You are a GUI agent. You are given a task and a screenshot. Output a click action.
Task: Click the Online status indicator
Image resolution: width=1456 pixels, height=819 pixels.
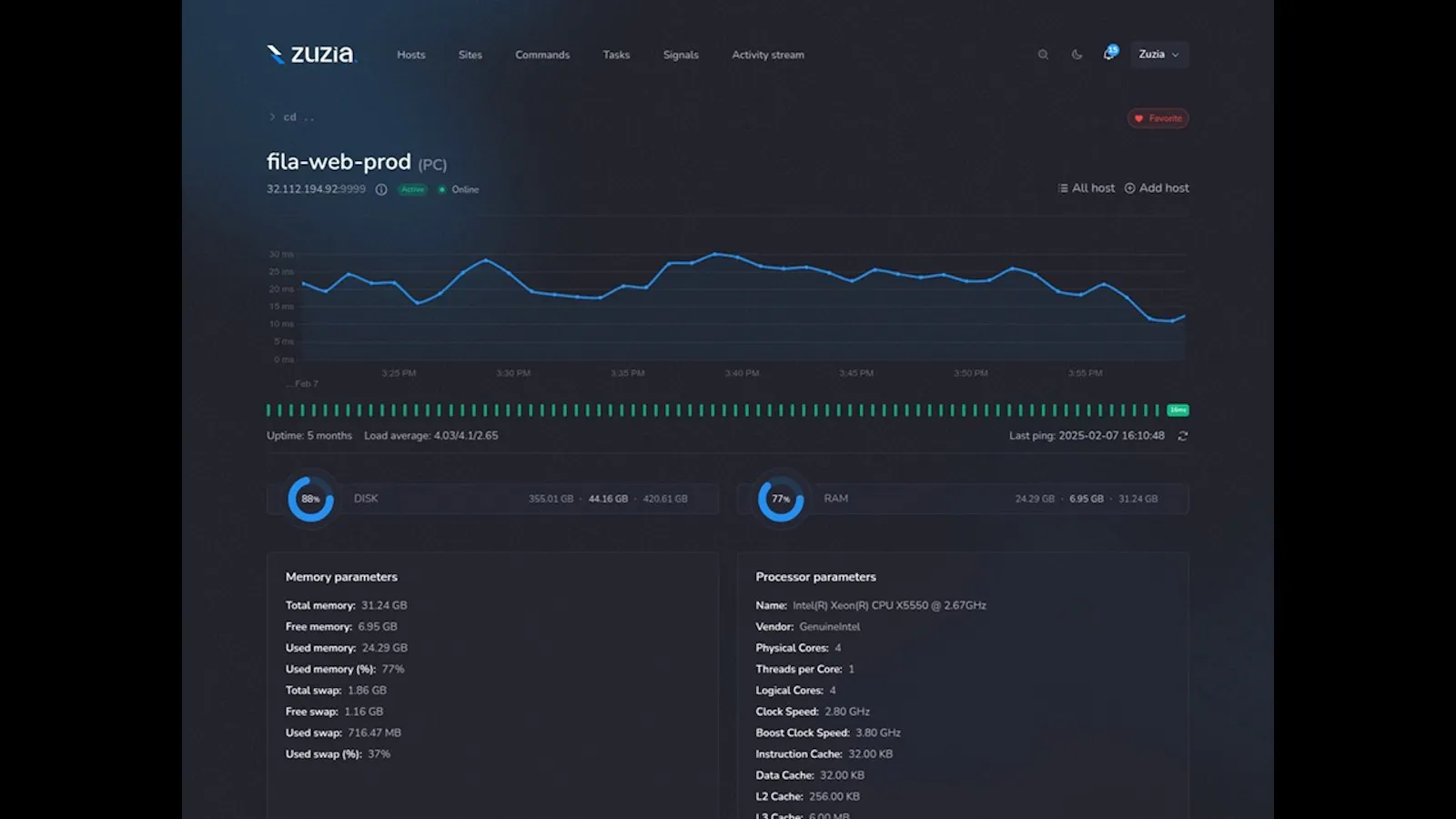(459, 189)
